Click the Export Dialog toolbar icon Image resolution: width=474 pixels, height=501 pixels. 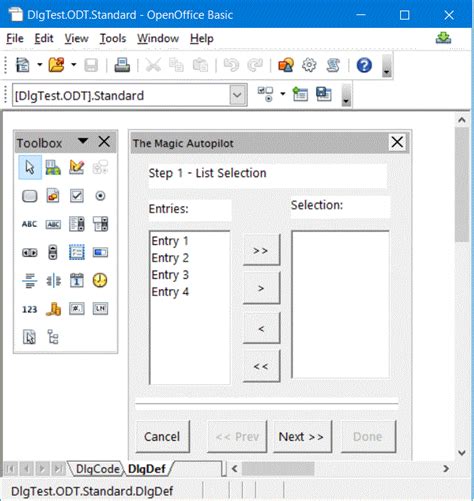tap(324, 94)
